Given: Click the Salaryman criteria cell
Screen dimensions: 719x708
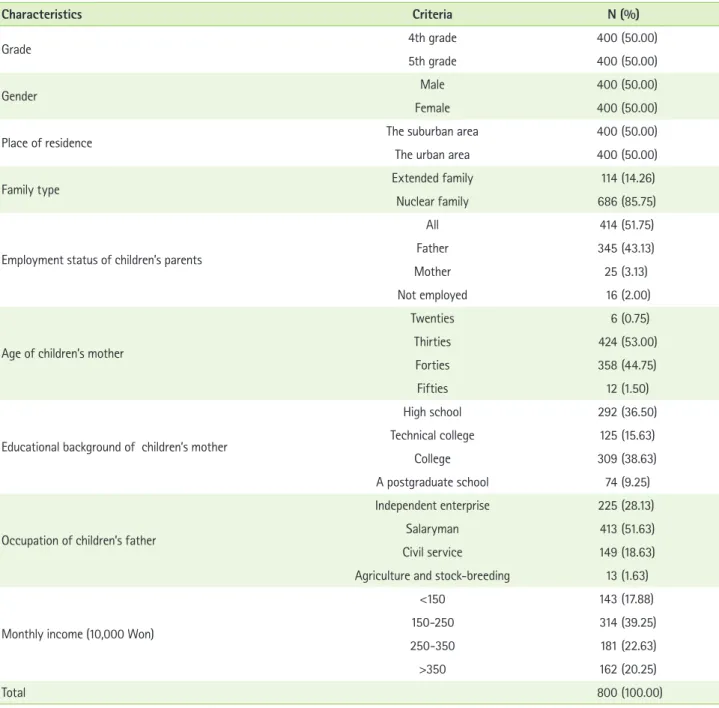Looking at the screenshot, I should pyautogui.click(x=432, y=529).
